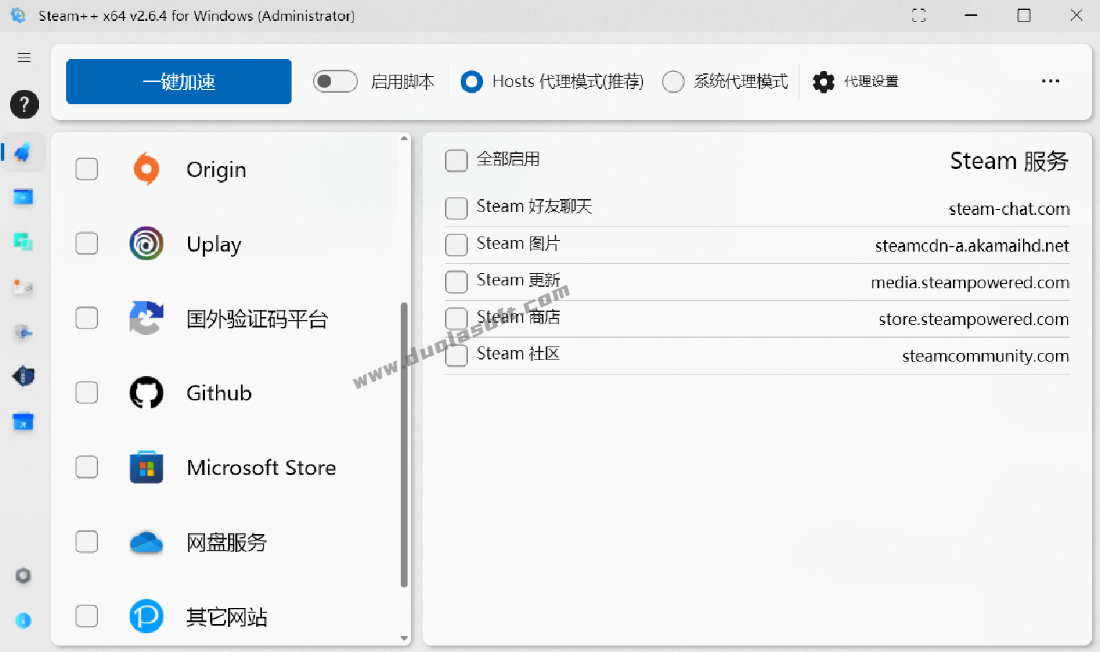Click the media.steampowered.com domain text
The height and width of the screenshot is (652, 1100).
pyautogui.click(x=970, y=283)
